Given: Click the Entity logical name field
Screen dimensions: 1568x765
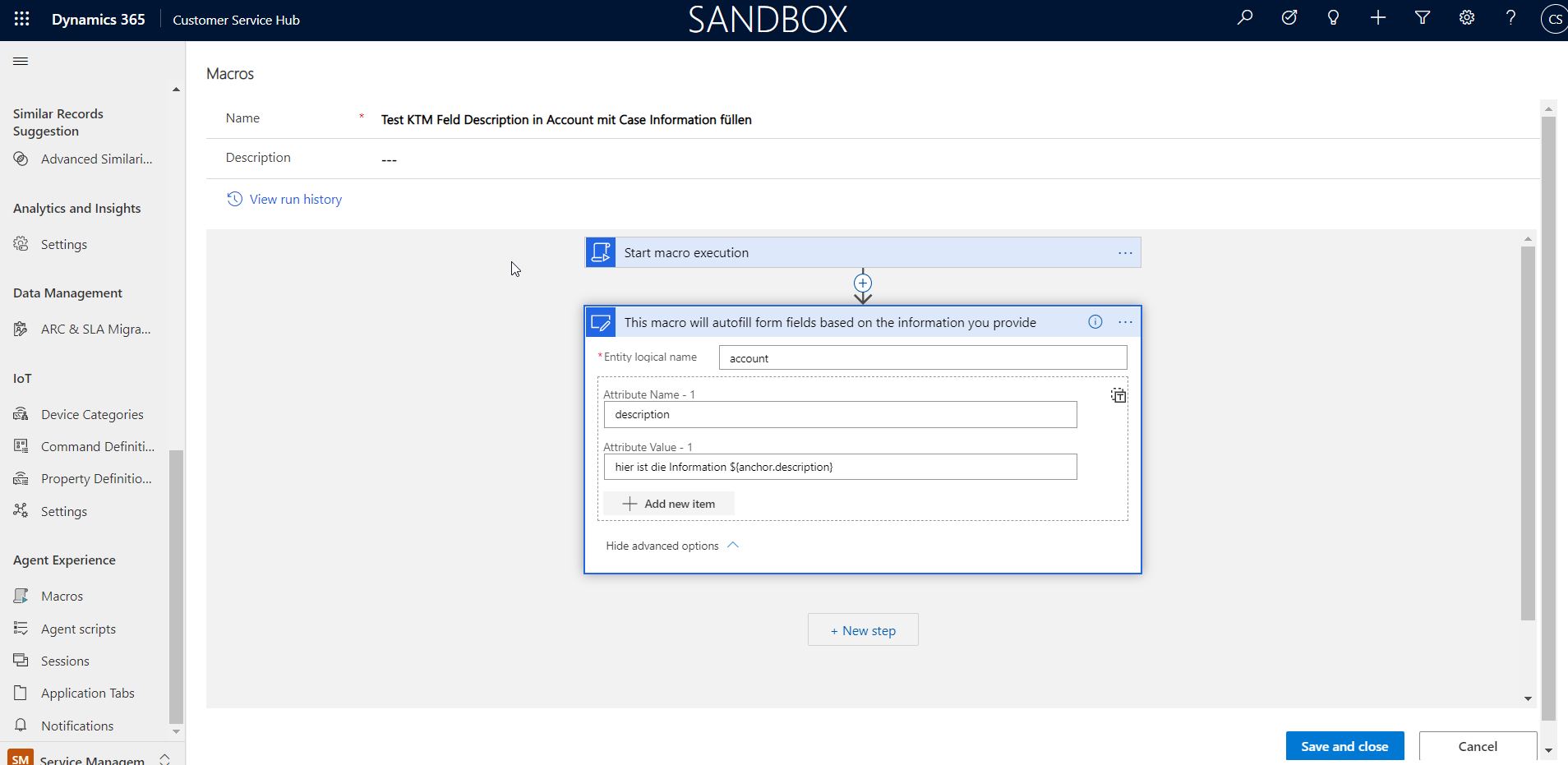Looking at the screenshot, I should pyautogui.click(x=922, y=358).
